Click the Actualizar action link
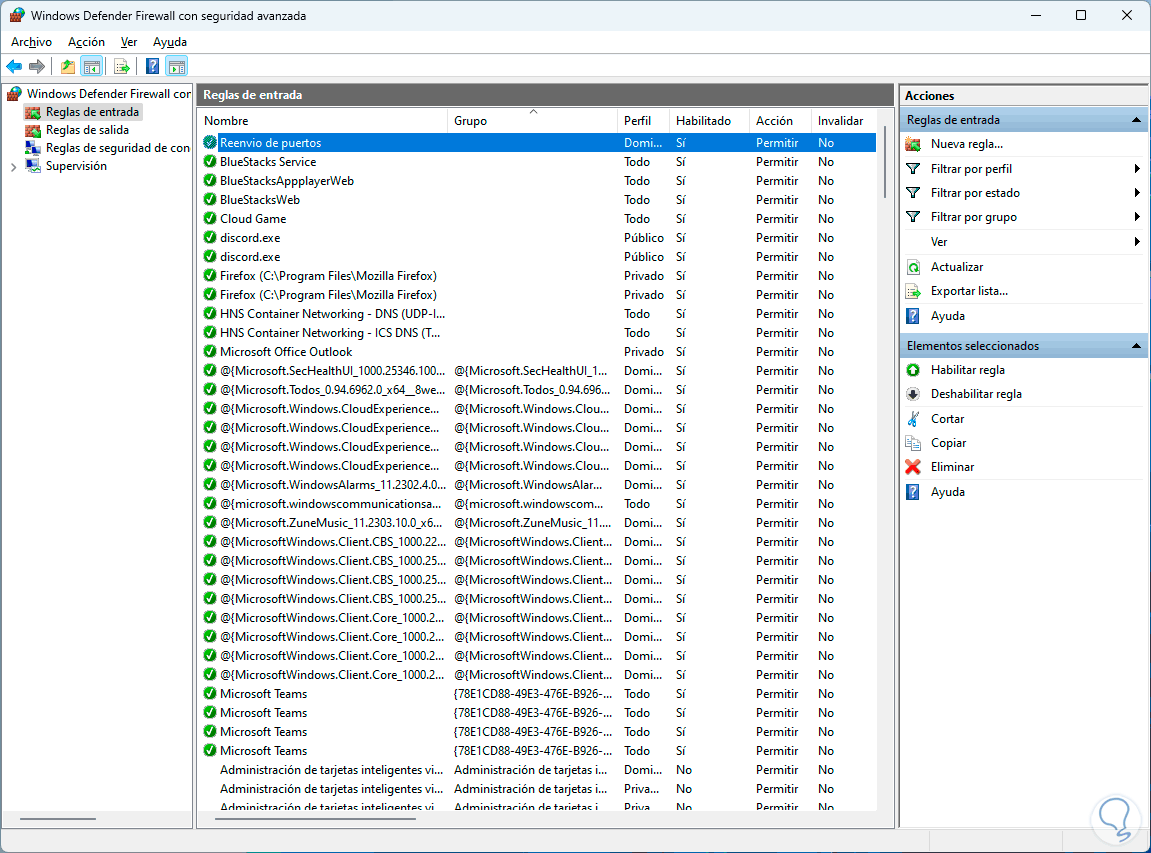This screenshot has height=853, width=1151. tap(956, 267)
